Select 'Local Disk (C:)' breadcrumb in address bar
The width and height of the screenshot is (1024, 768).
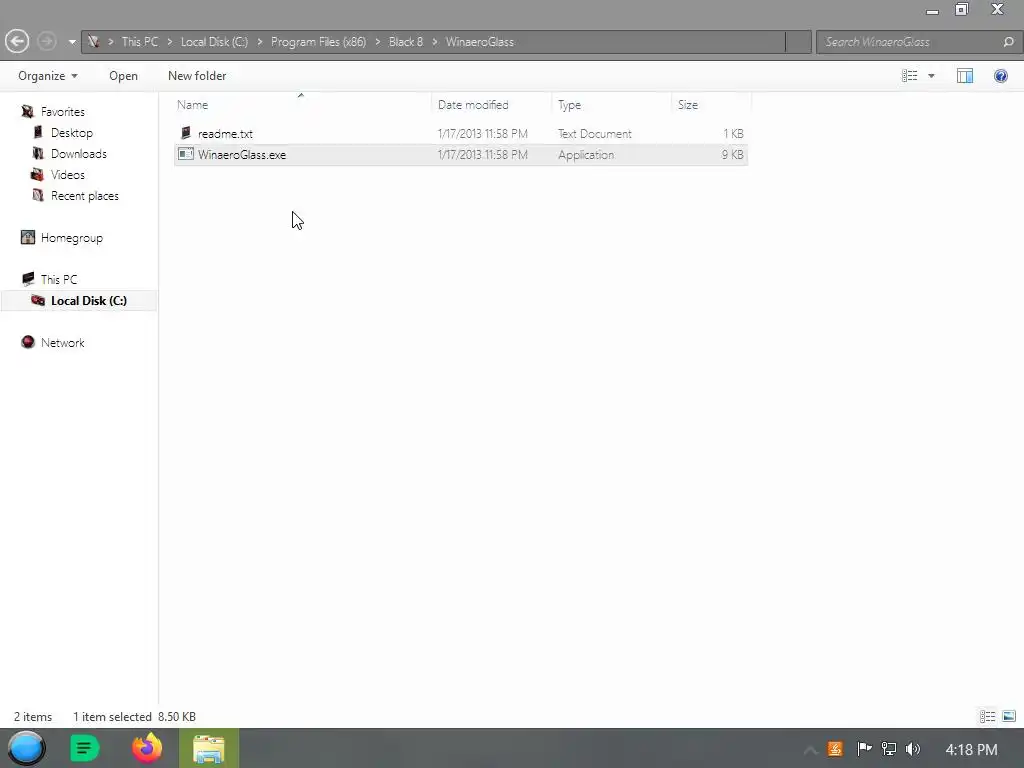pyautogui.click(x=214, y=42)
